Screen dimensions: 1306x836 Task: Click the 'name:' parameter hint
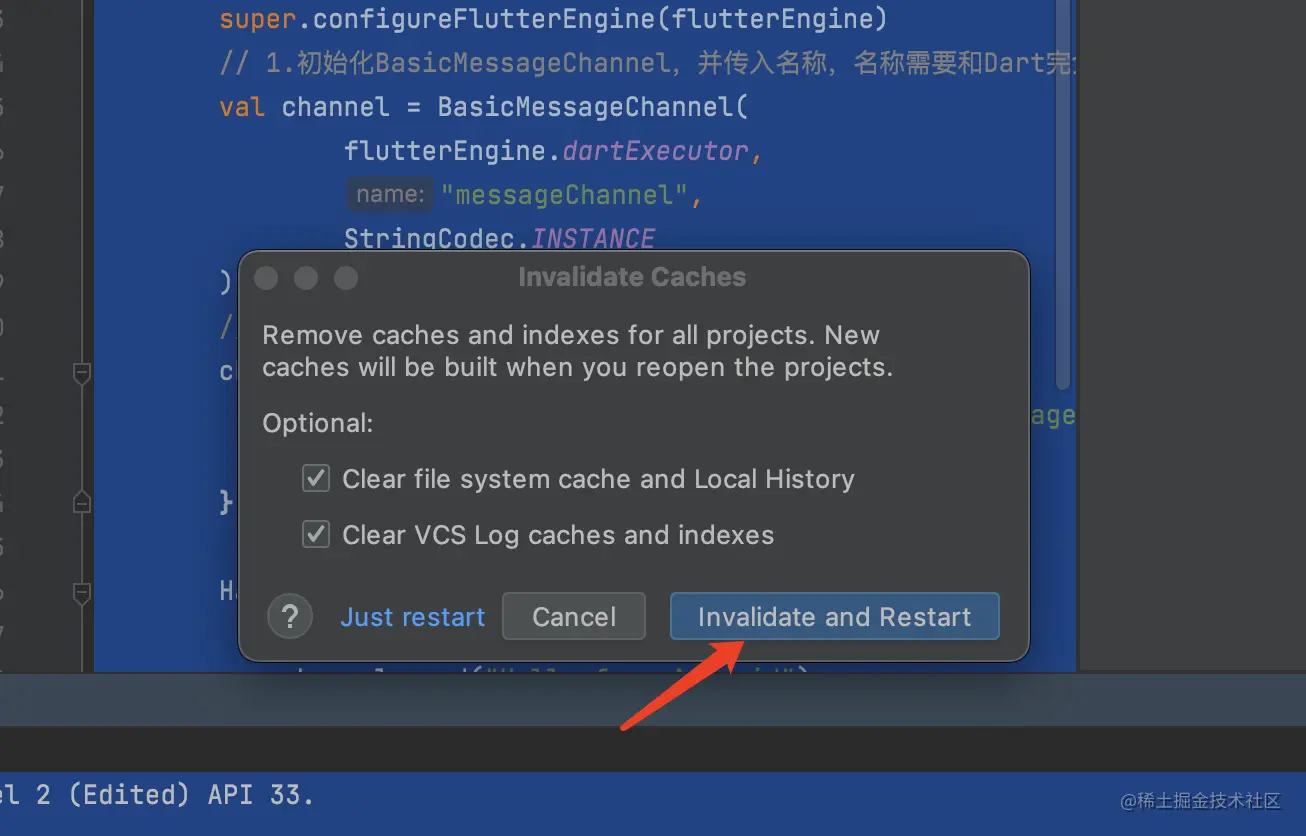[391, 195]
